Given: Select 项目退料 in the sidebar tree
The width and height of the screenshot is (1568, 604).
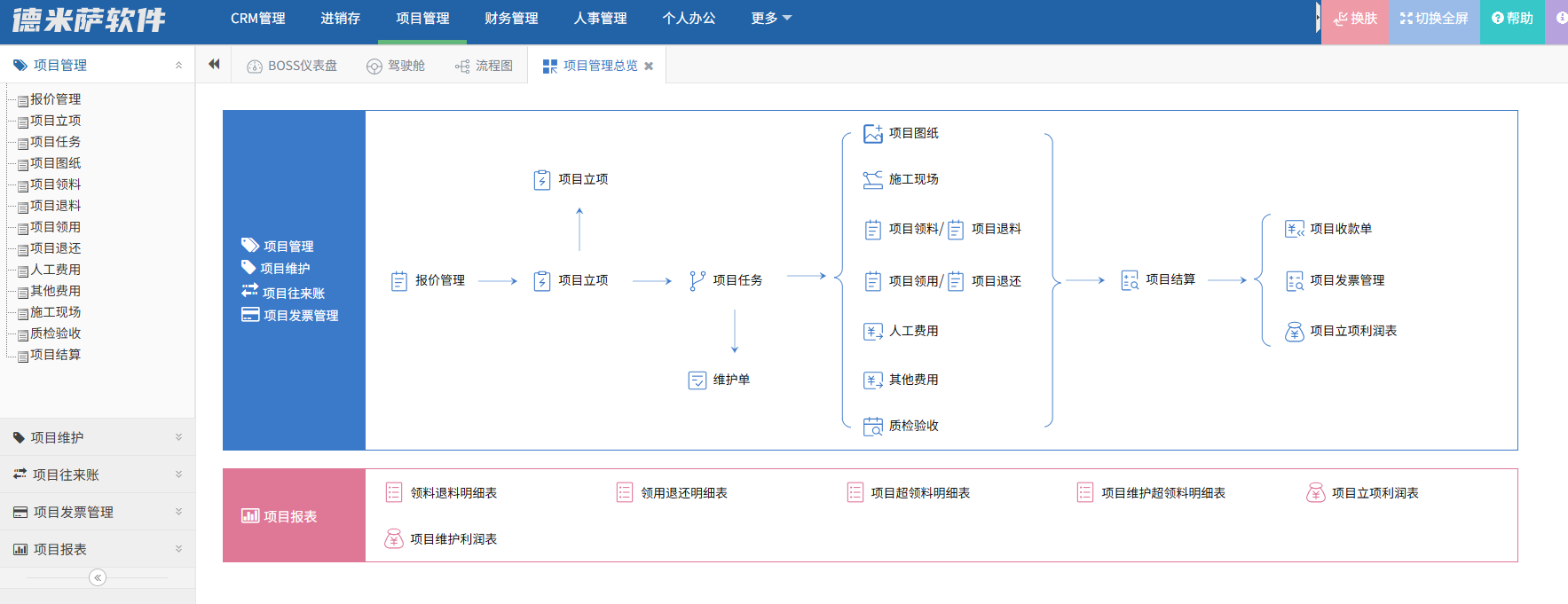Looking at the screenshot, I should tap(55, 206).
